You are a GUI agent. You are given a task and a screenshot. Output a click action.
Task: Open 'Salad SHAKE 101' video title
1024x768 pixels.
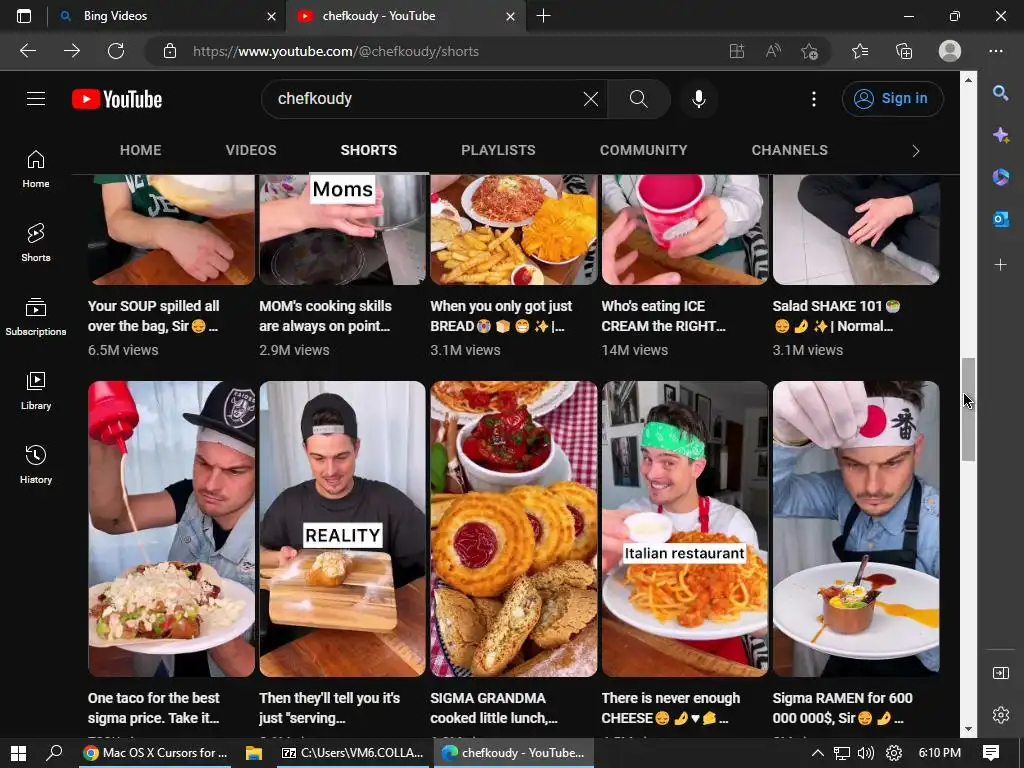pos(837,316)
